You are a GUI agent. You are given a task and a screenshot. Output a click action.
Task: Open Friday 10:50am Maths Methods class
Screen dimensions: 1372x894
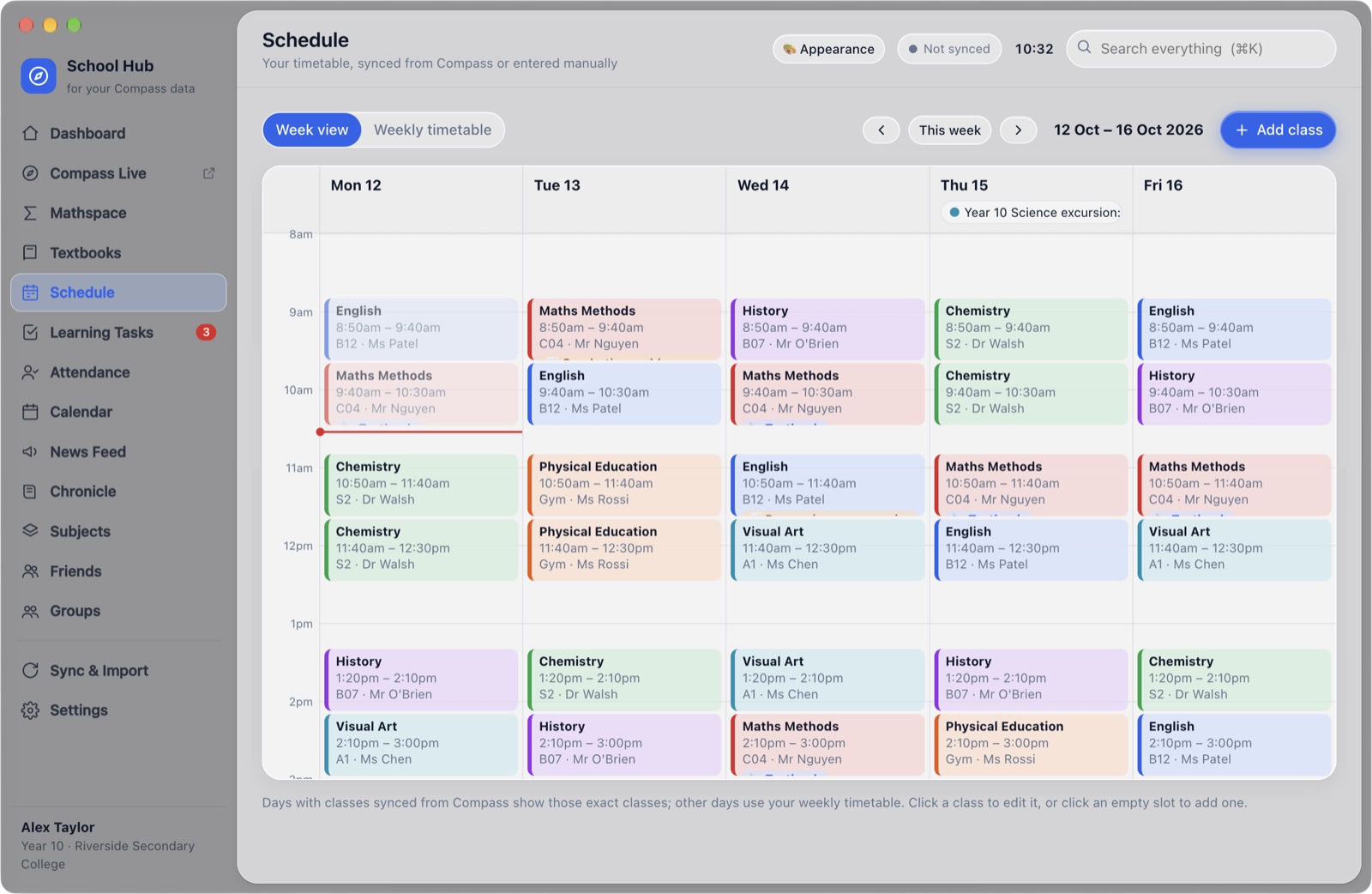[x=1234, y=485]
